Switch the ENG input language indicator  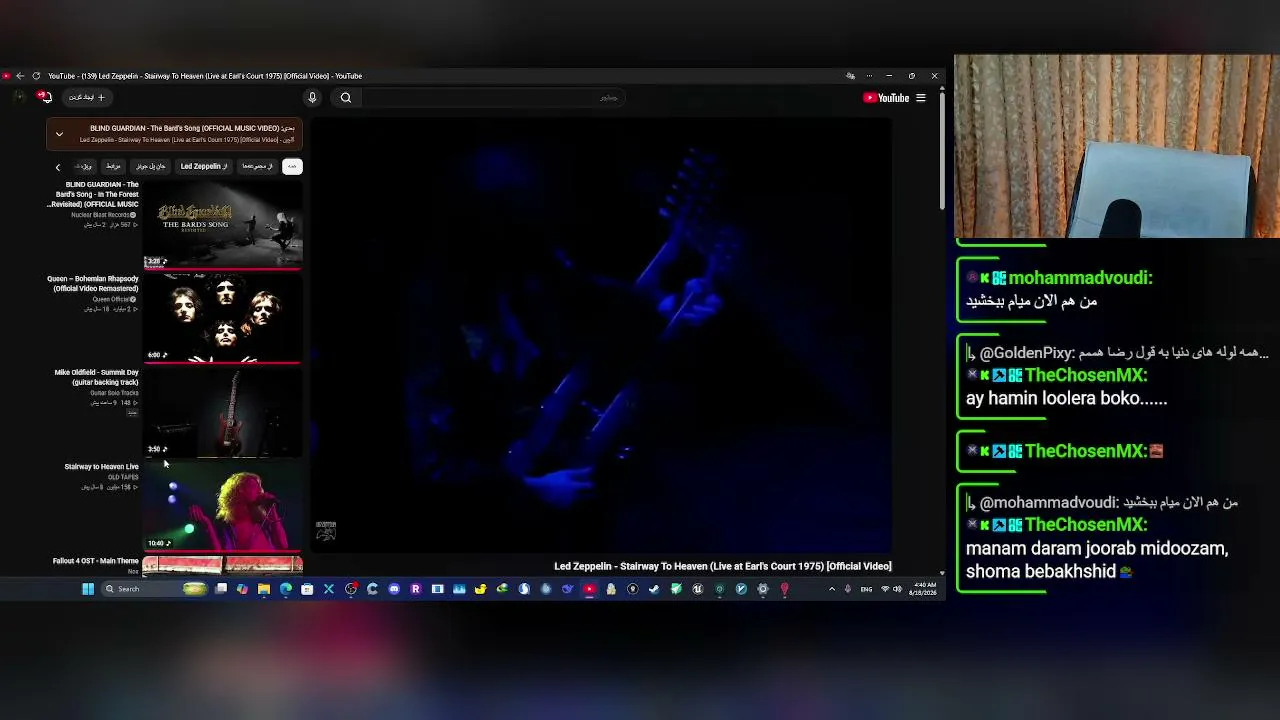point(866,589)
